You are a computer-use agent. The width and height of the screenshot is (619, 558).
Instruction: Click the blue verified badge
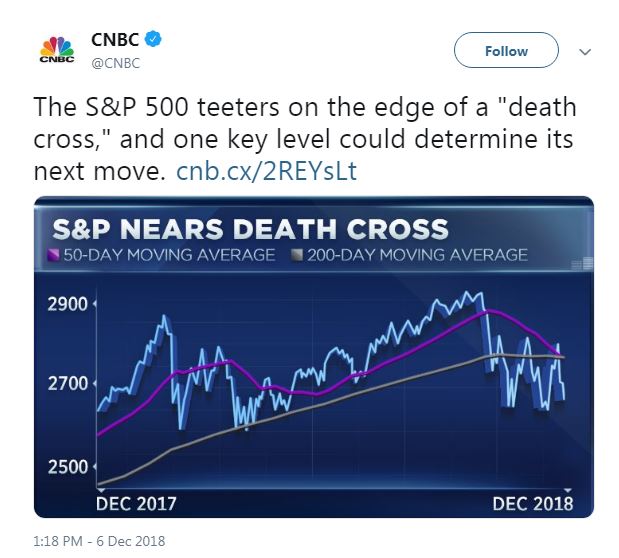155,41
